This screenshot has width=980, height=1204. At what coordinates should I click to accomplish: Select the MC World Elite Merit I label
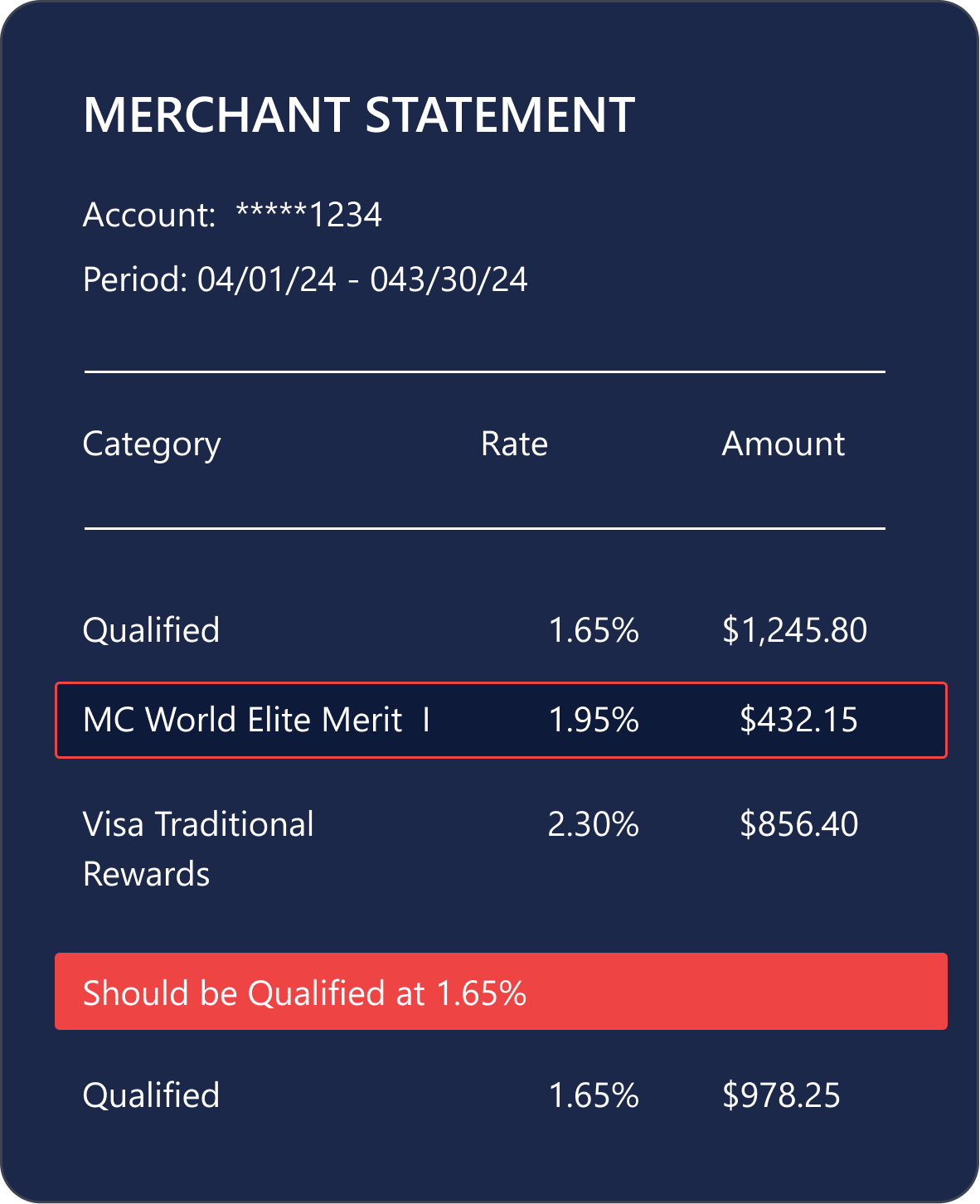(256, 720)
